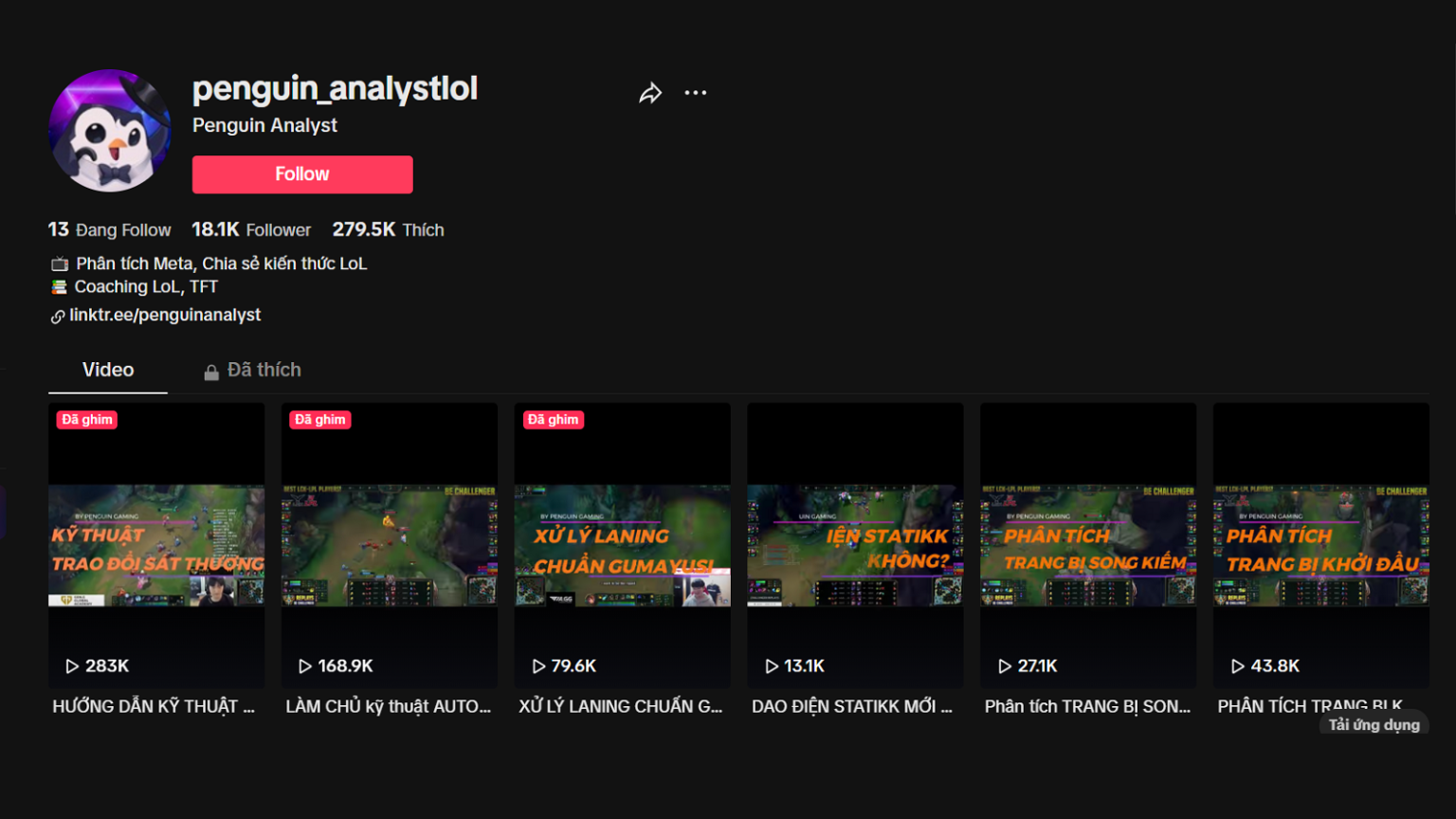View the 13 Đang Follow list
This screenshot has height=819, width=1456.
pyautogui.click(x=110, y=229)
